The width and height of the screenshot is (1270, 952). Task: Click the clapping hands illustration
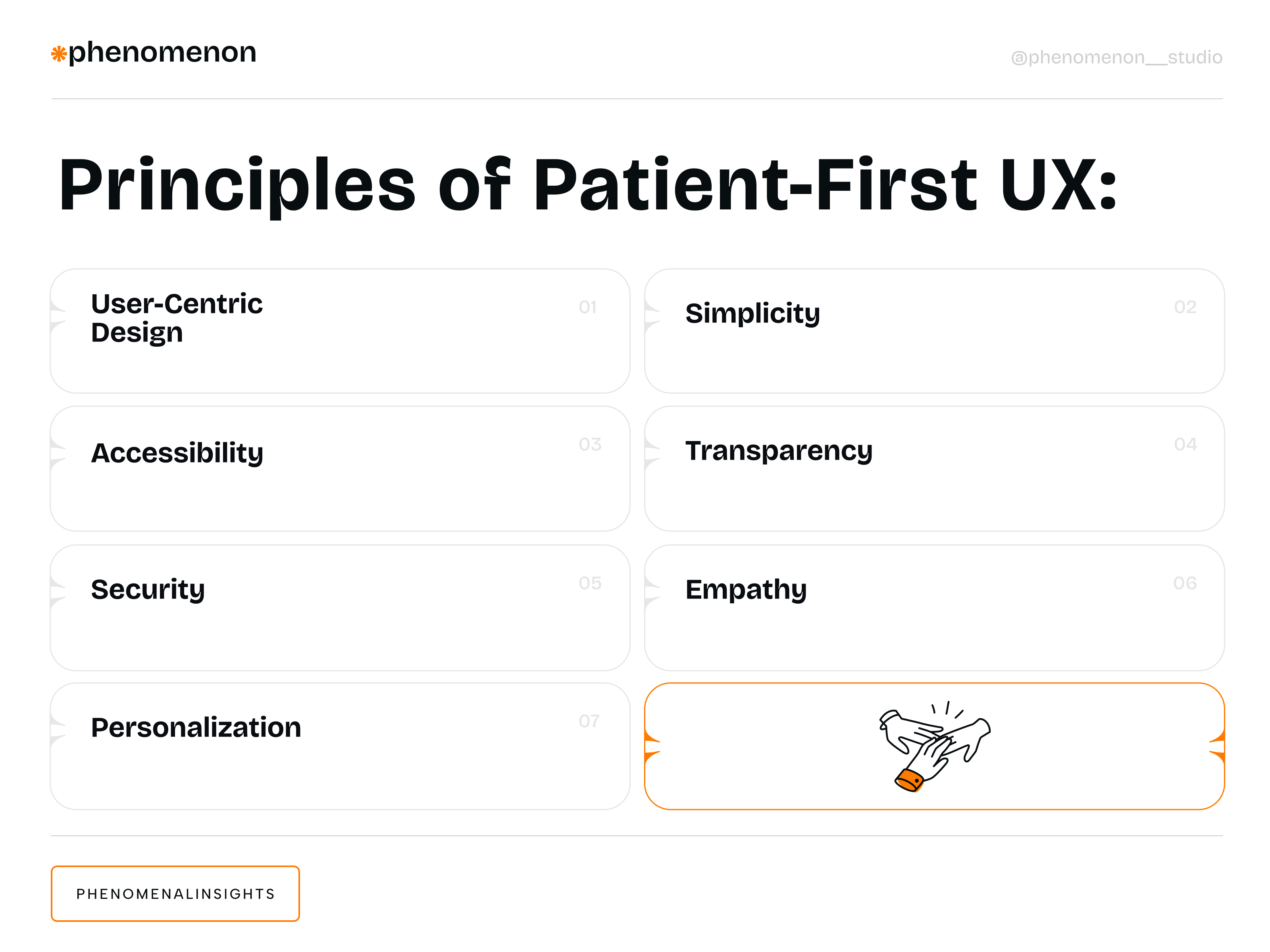coord(934,746)
